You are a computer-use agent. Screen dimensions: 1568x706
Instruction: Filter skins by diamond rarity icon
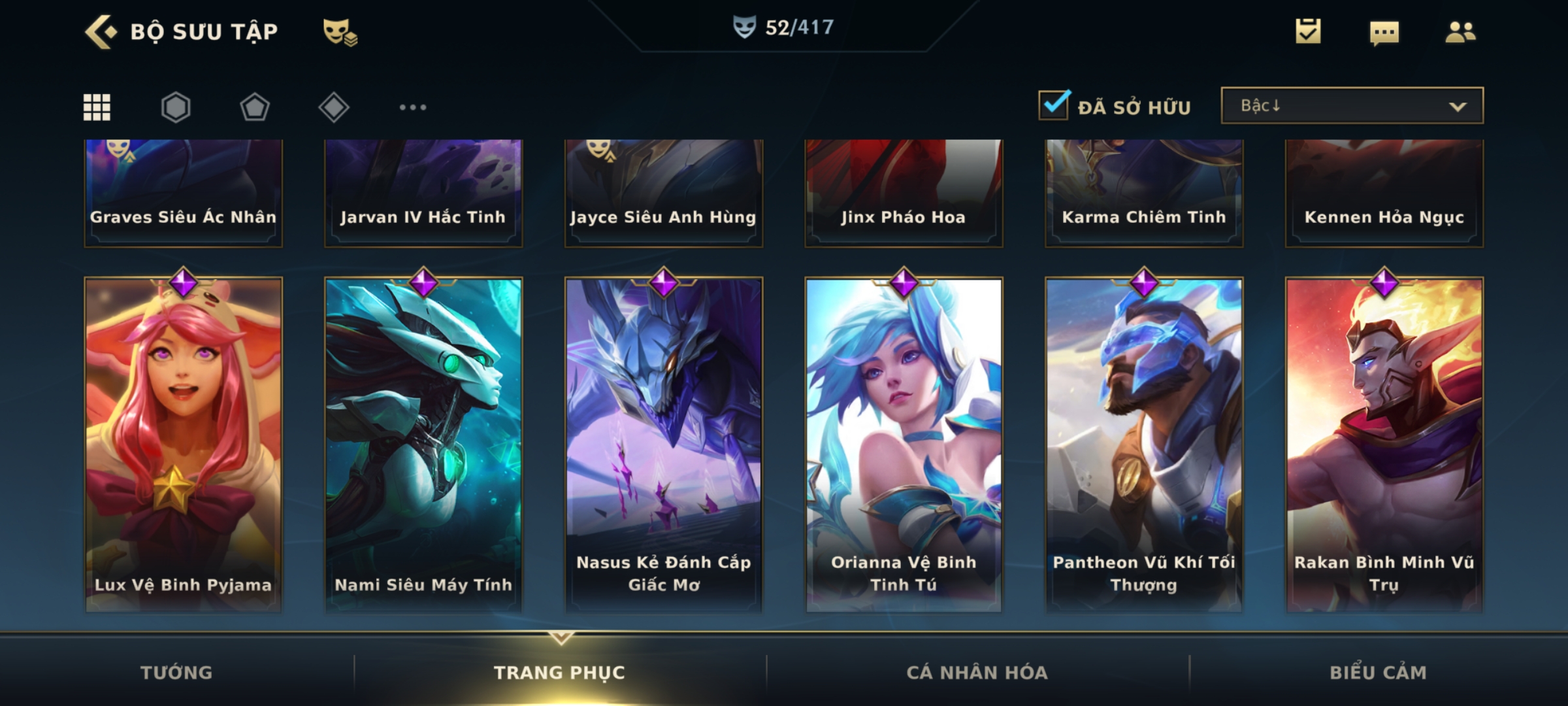[334, 107]
